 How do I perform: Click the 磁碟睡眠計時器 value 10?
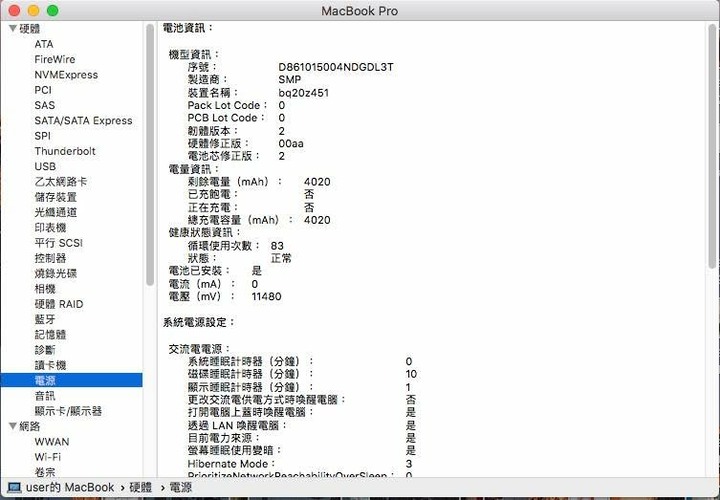[x=411, y=374]
